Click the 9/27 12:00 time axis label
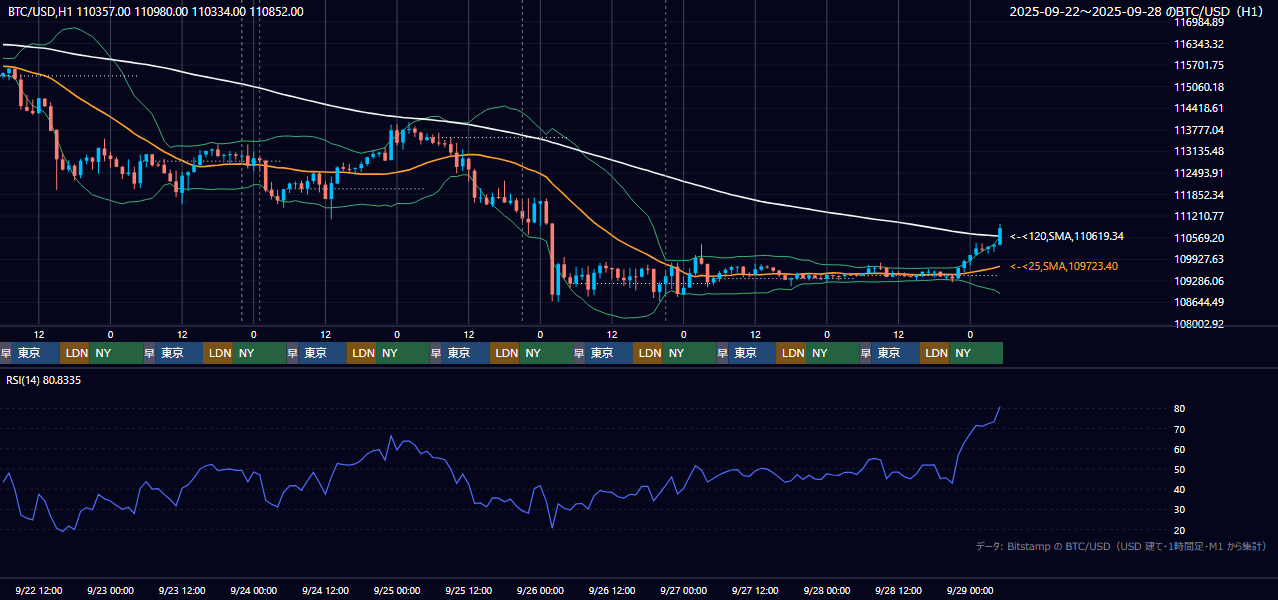1278x600 pixels. tap(755, 591)
